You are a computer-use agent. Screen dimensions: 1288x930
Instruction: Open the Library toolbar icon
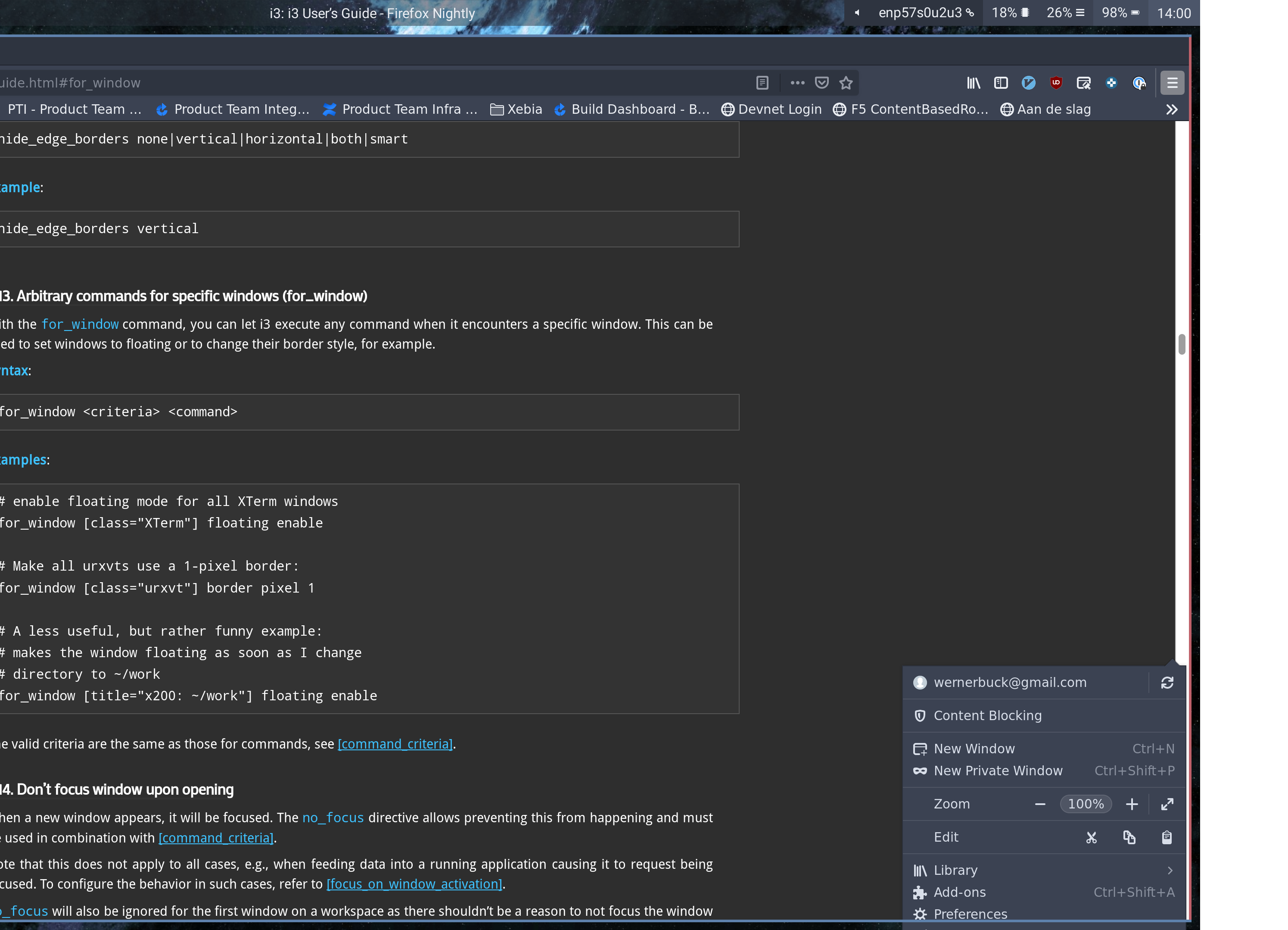coord(974,83)
